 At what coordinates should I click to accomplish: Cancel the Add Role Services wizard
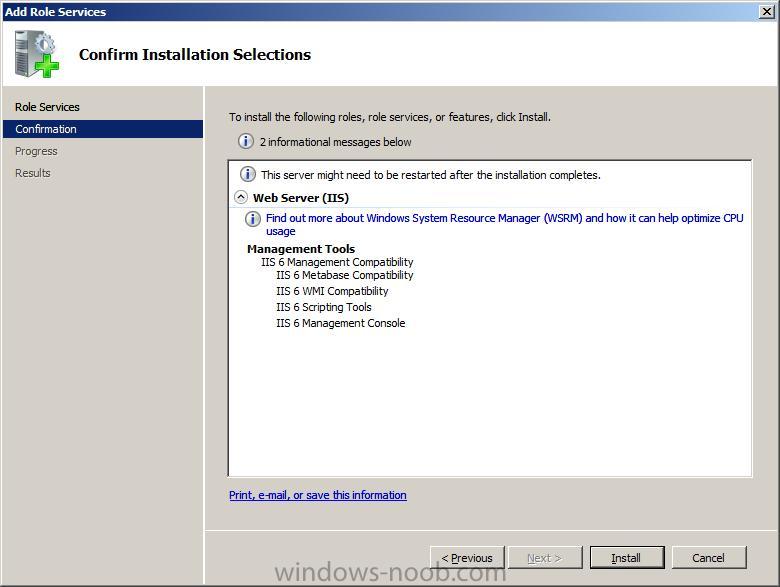[709, 558]
